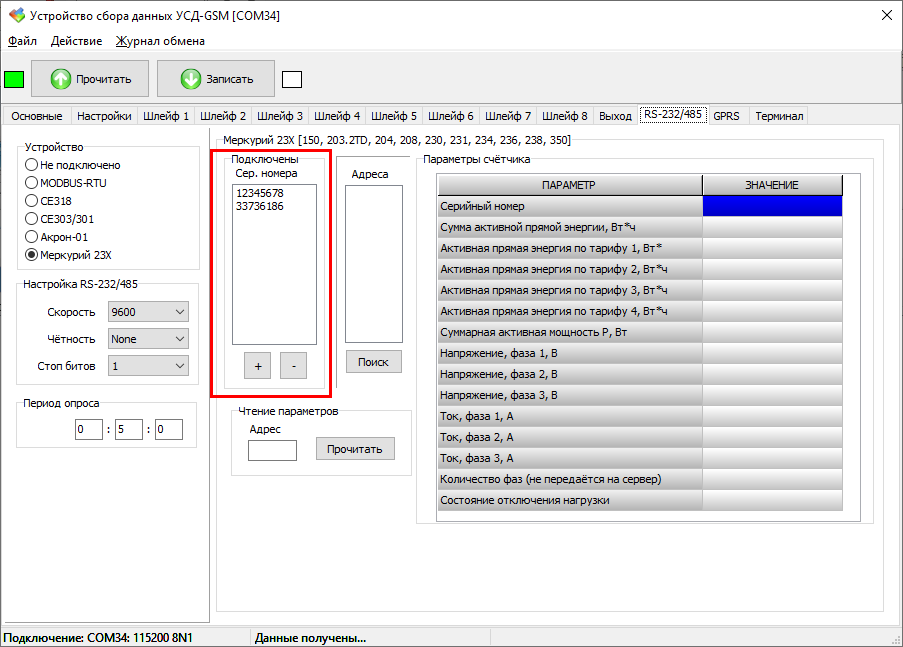Open the Шлейф 3 tab
The image size is (903, 647).
280,116
